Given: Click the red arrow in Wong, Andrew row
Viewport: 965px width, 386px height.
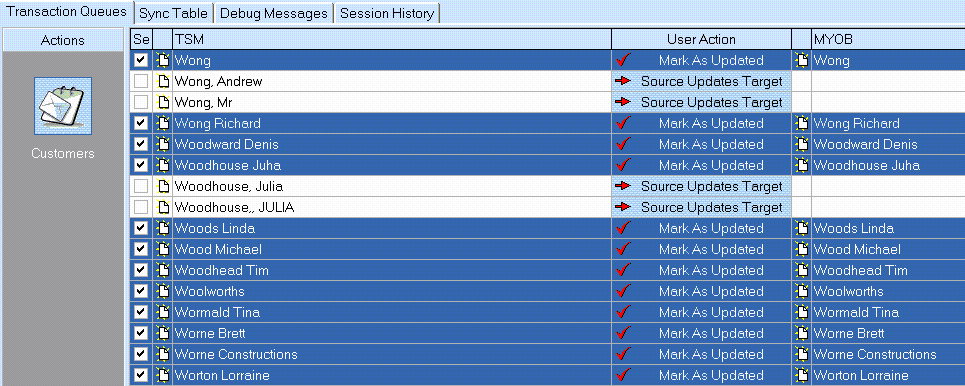Looking at the screenshot, I should [623, 81].
